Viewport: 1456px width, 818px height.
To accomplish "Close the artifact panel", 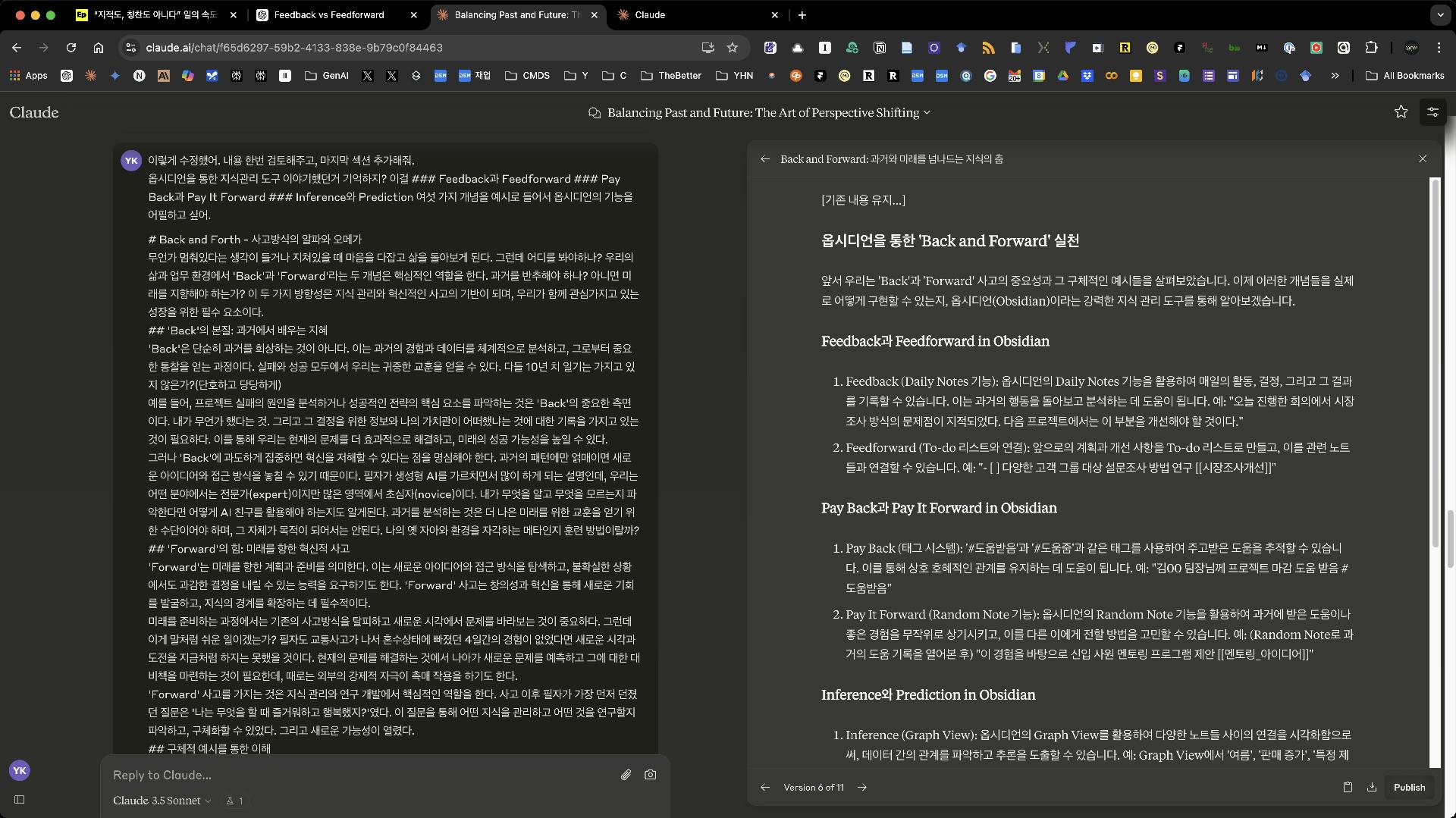I will point(1423,158).
